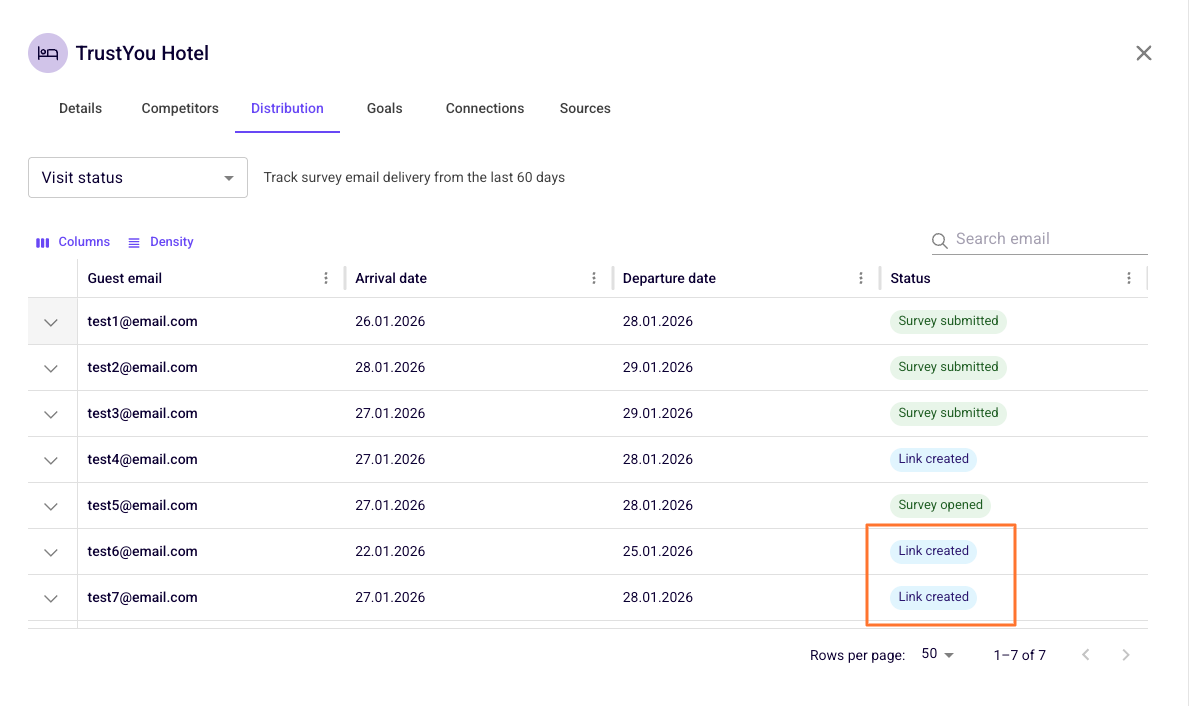Click the search magnifier icon
This screenshot has width=1189, height=706.
click(940, 240)
